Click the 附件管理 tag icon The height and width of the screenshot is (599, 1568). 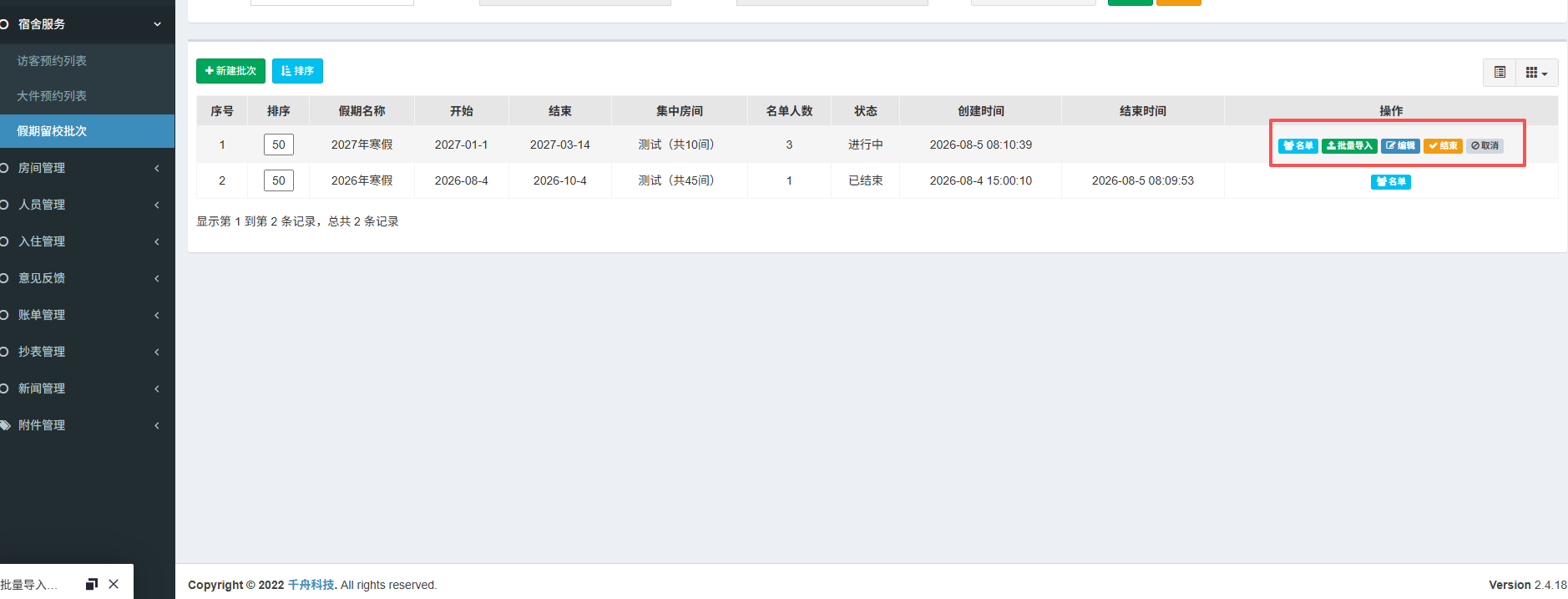(x=4, y=425)
